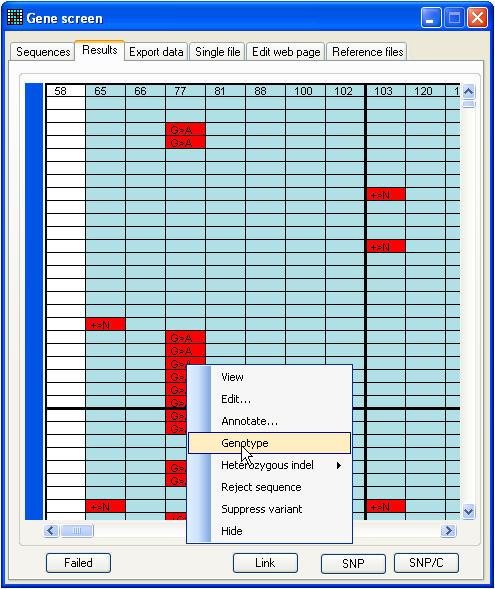495x589 pixels.
Task: Switch to the Reference files tab
Action: [367, 51]
